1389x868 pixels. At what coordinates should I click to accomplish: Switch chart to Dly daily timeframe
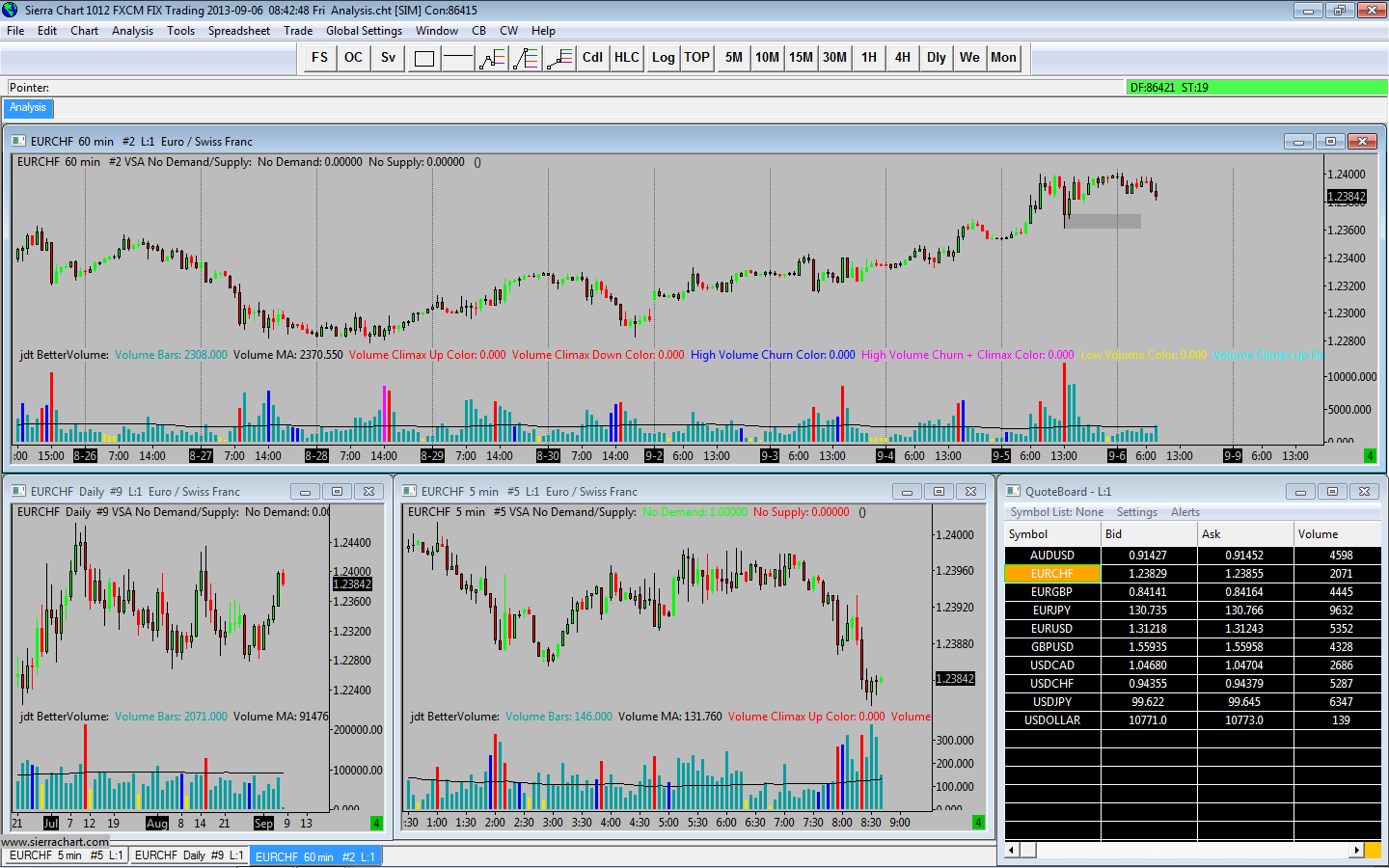936,58
